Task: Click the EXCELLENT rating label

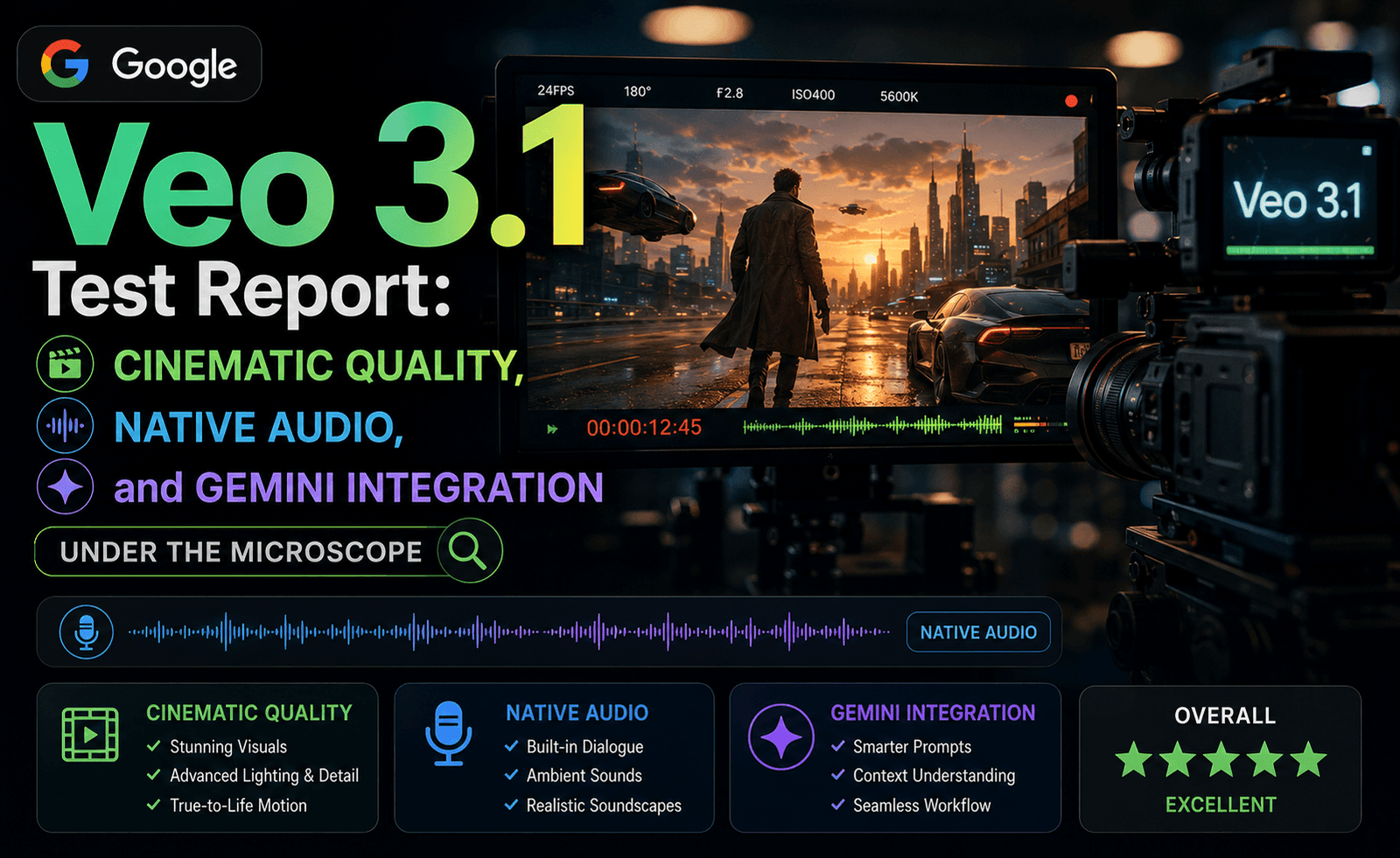Action: tap(1221, 805)
